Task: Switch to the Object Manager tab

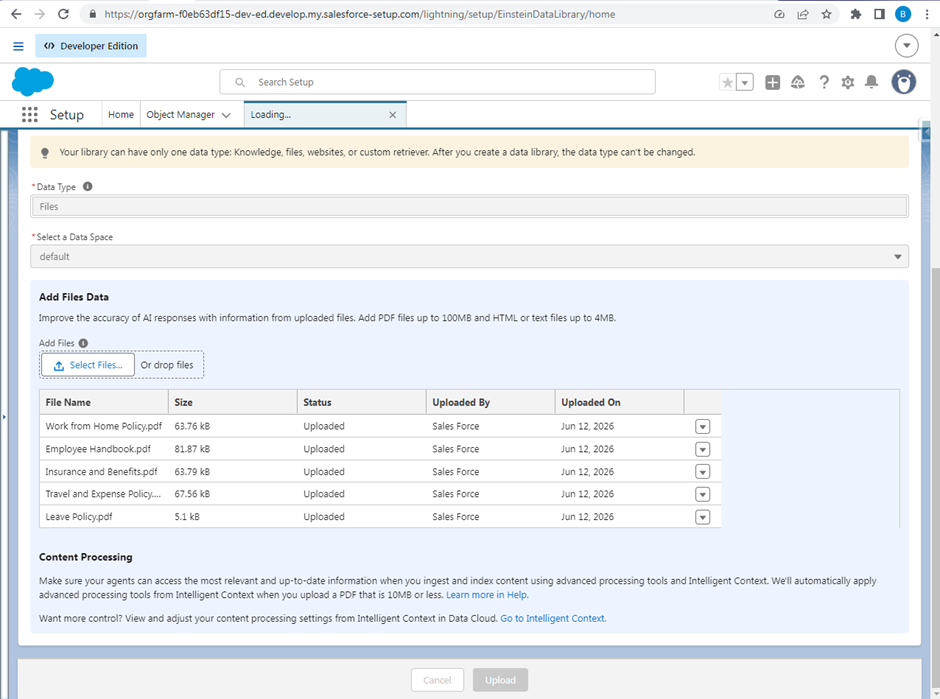Action: tap(180, 115)
